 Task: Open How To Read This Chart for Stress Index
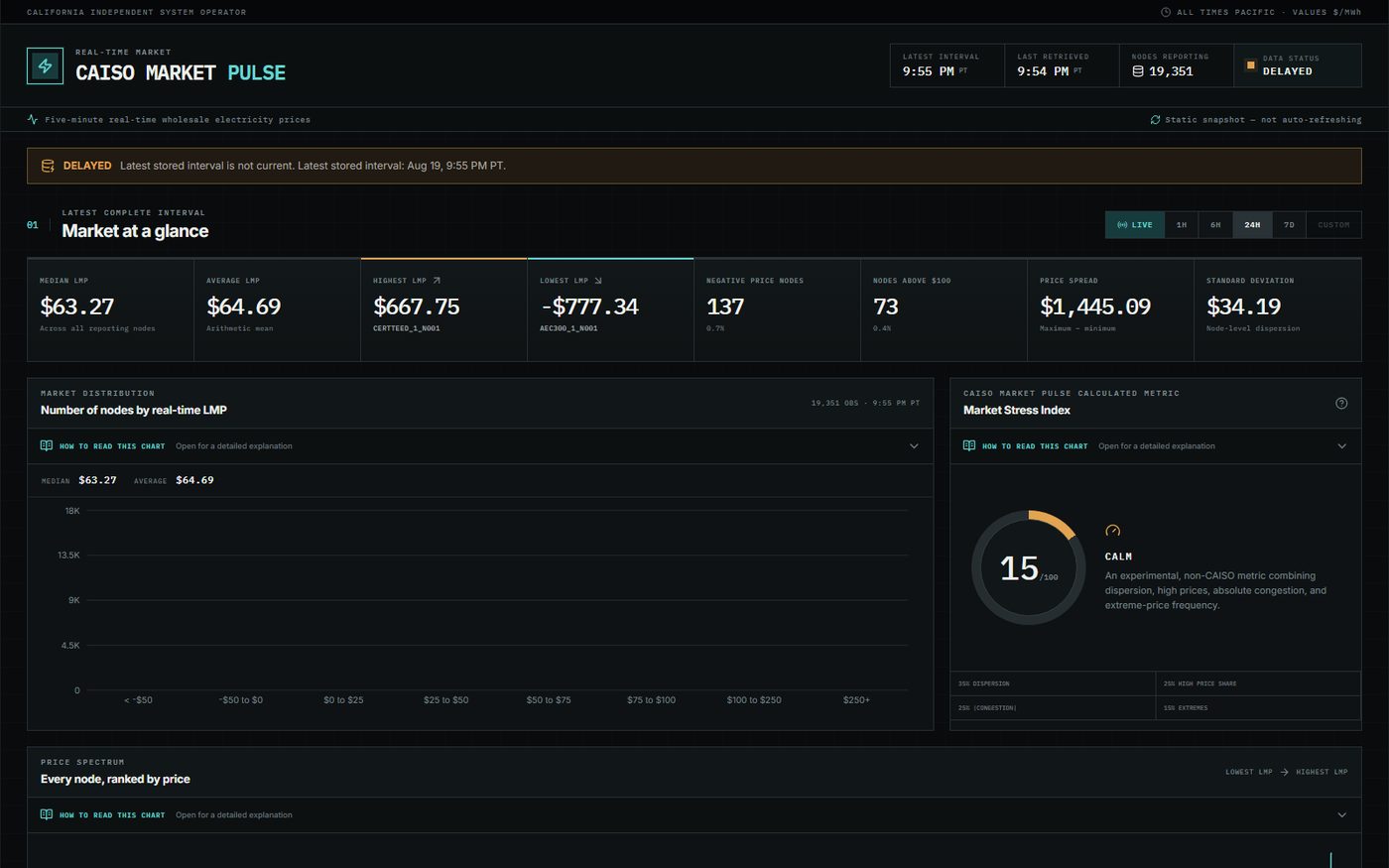(1156, 445)
